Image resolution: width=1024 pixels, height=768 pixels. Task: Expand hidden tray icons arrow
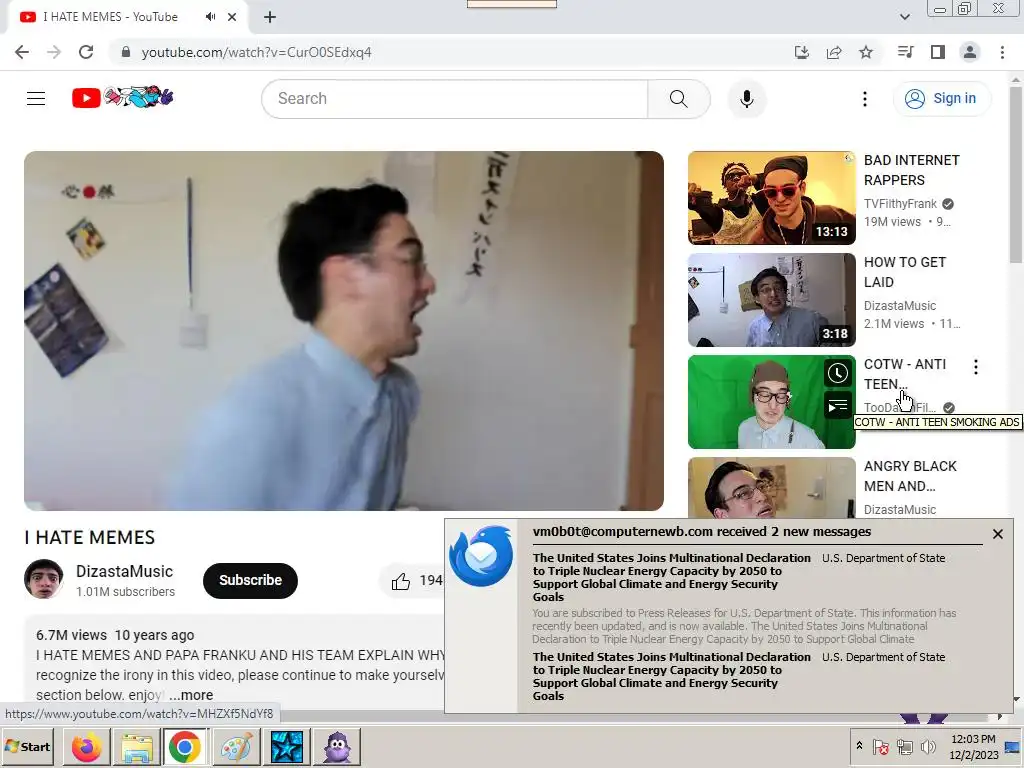[x=859, y=746]
